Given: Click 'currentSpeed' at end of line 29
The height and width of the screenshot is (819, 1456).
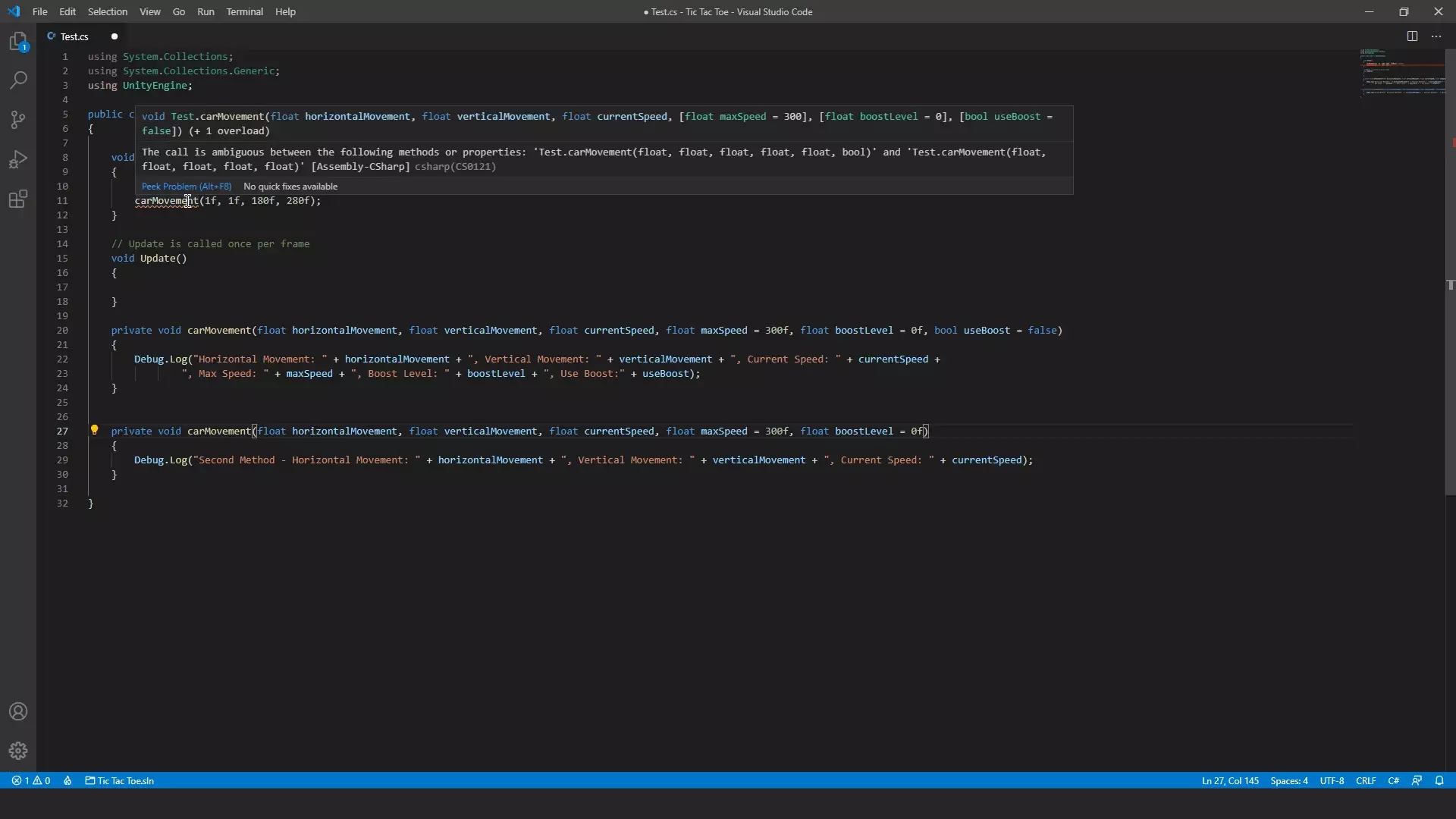Looking at the screenshot, I should coord(987,460).
